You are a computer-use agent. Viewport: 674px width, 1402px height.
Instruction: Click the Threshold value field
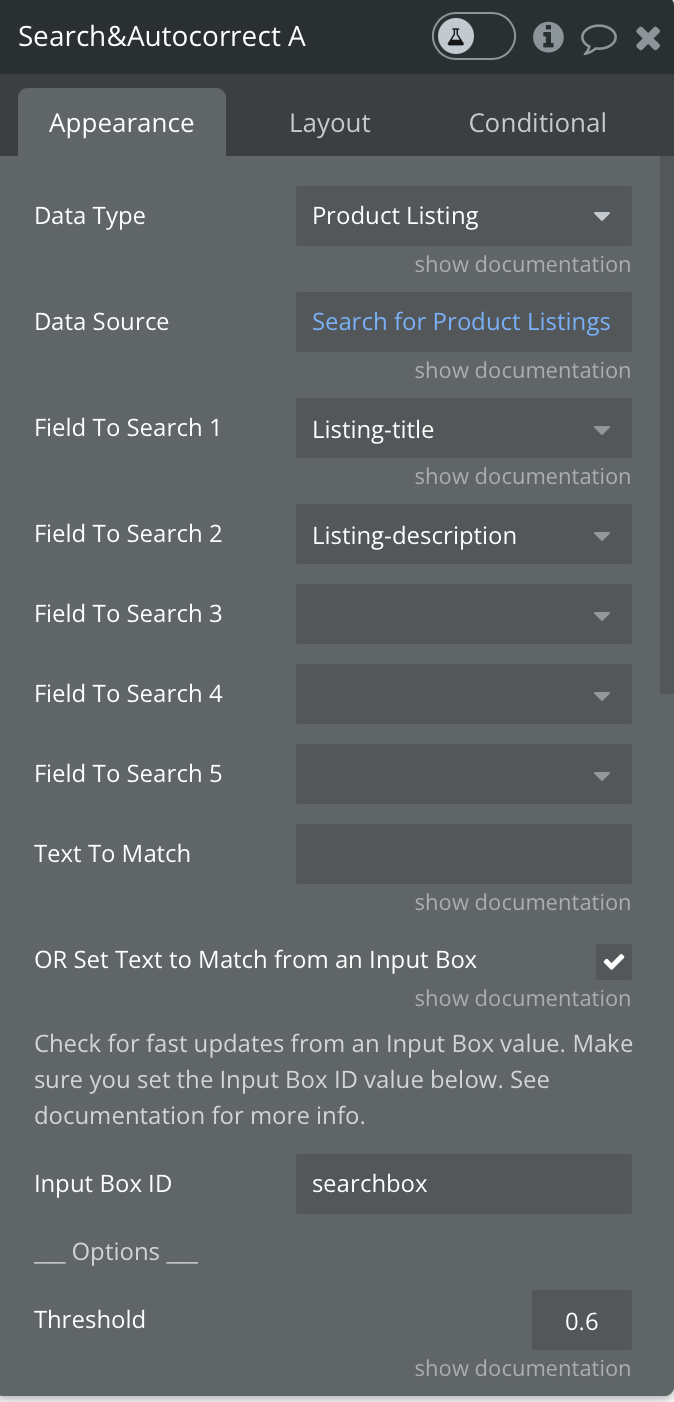[x=581, y=1321]
